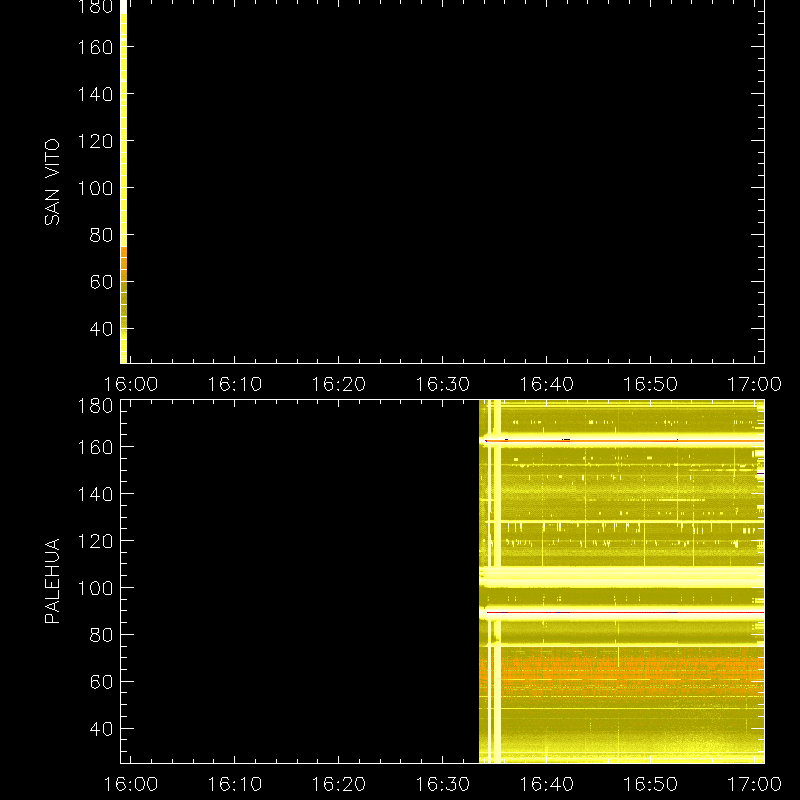The height and width of the screenshot is (800, 800).
Task: Click 16:00 time label under SAN VITO plot
Action: 131,384
